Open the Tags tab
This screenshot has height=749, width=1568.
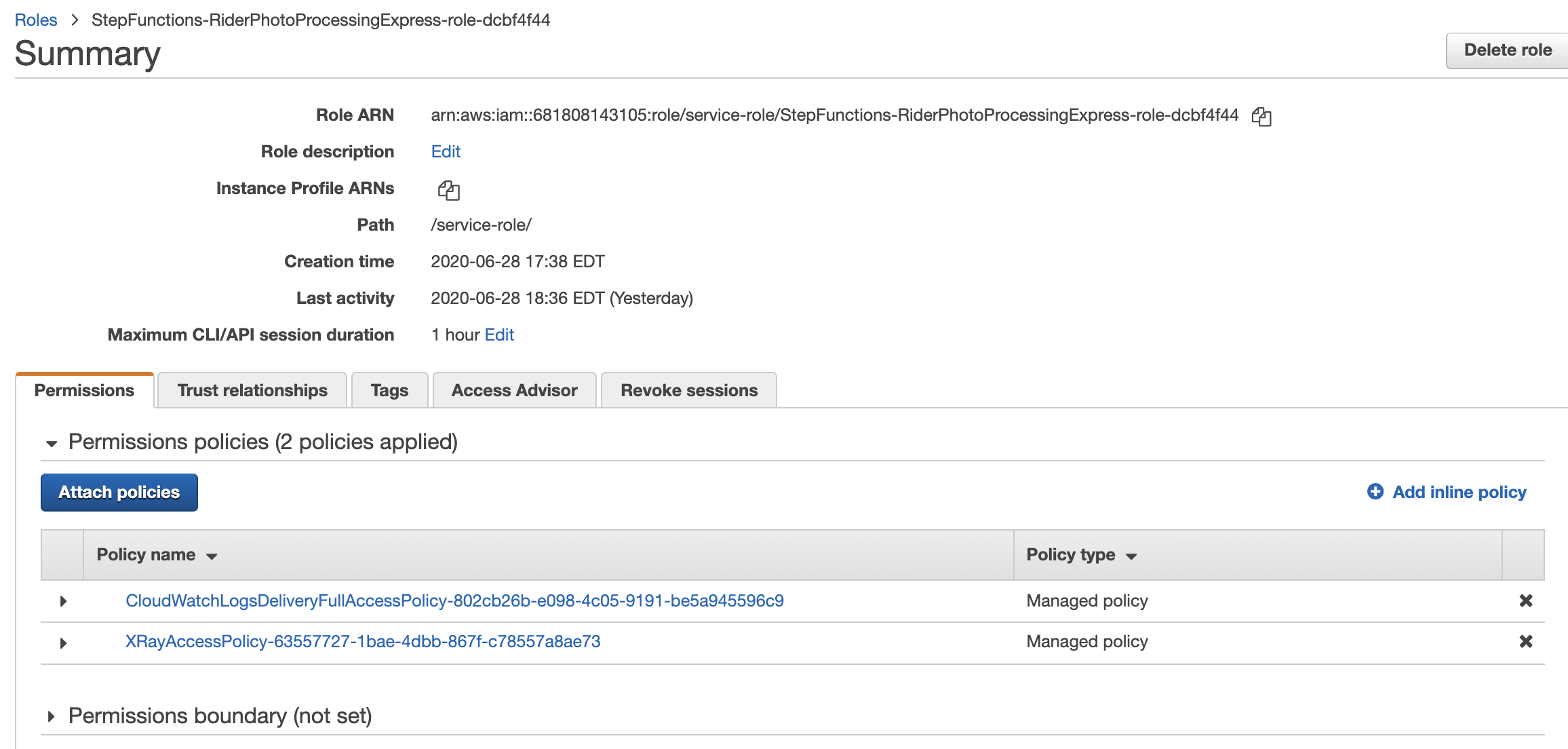coord(390,390)
